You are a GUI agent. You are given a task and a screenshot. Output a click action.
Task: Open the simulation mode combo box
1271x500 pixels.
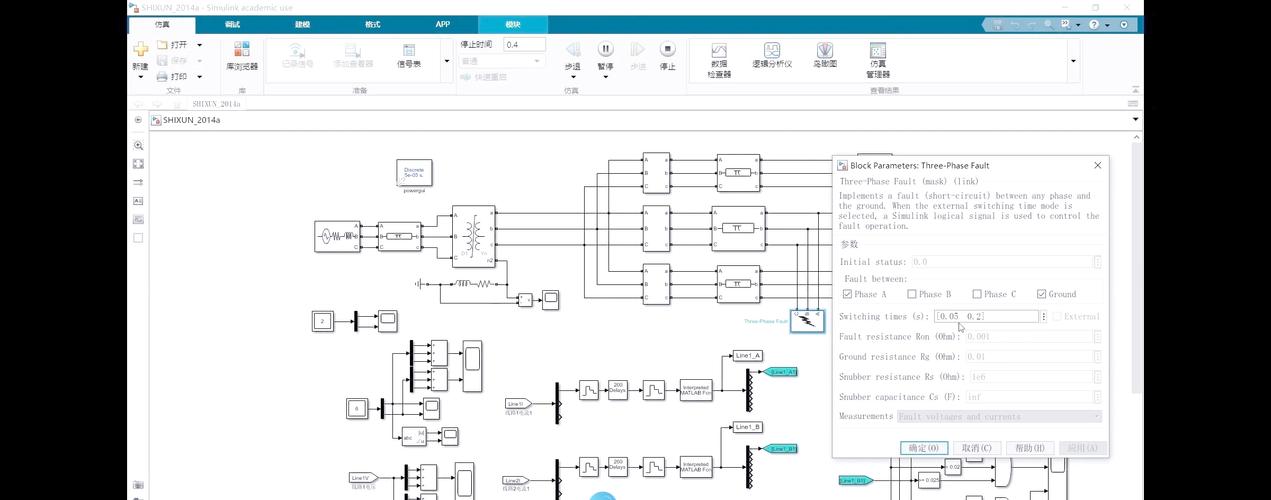pos(502,61)
